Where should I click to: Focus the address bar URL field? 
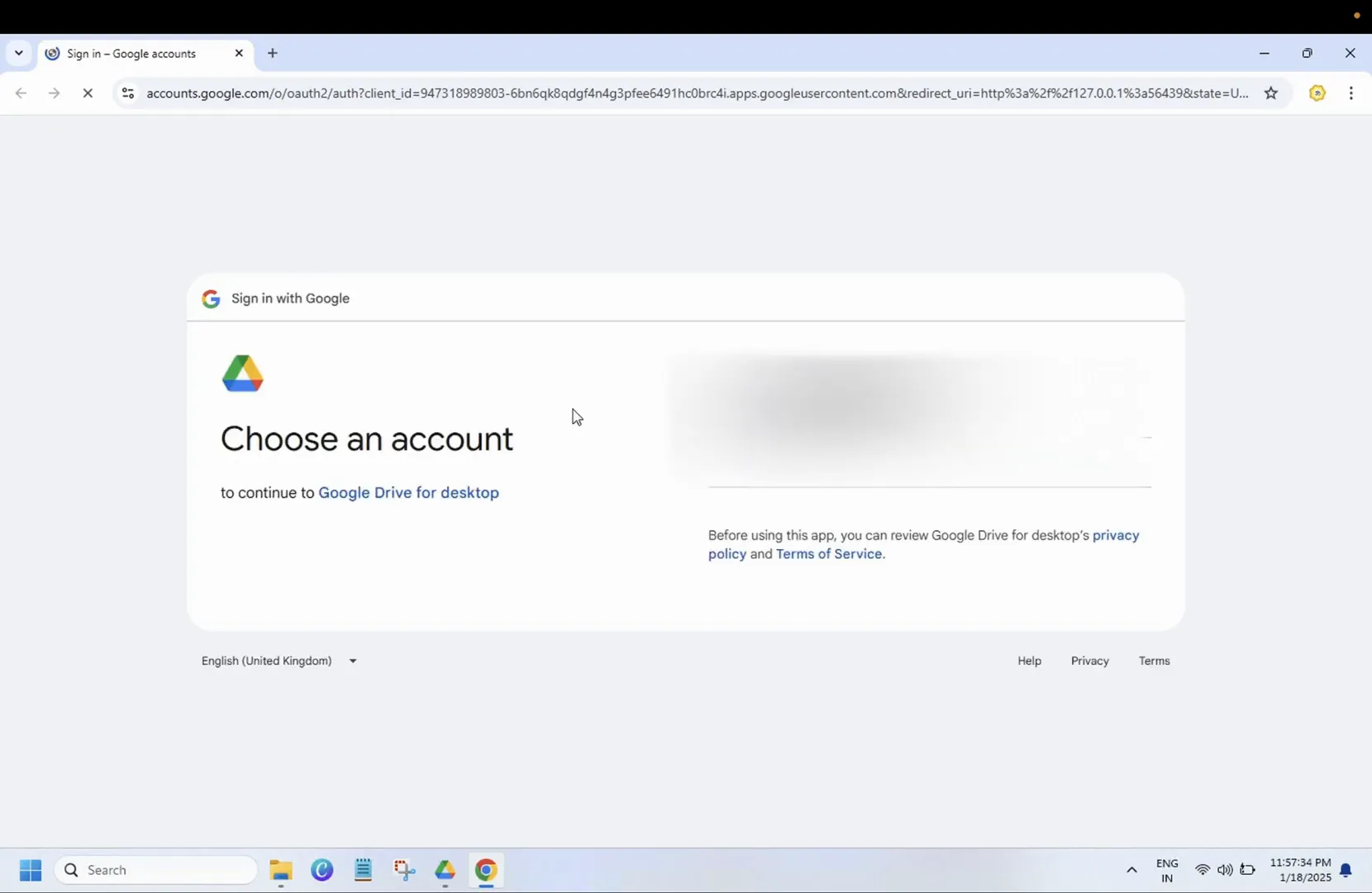point(697,93)
